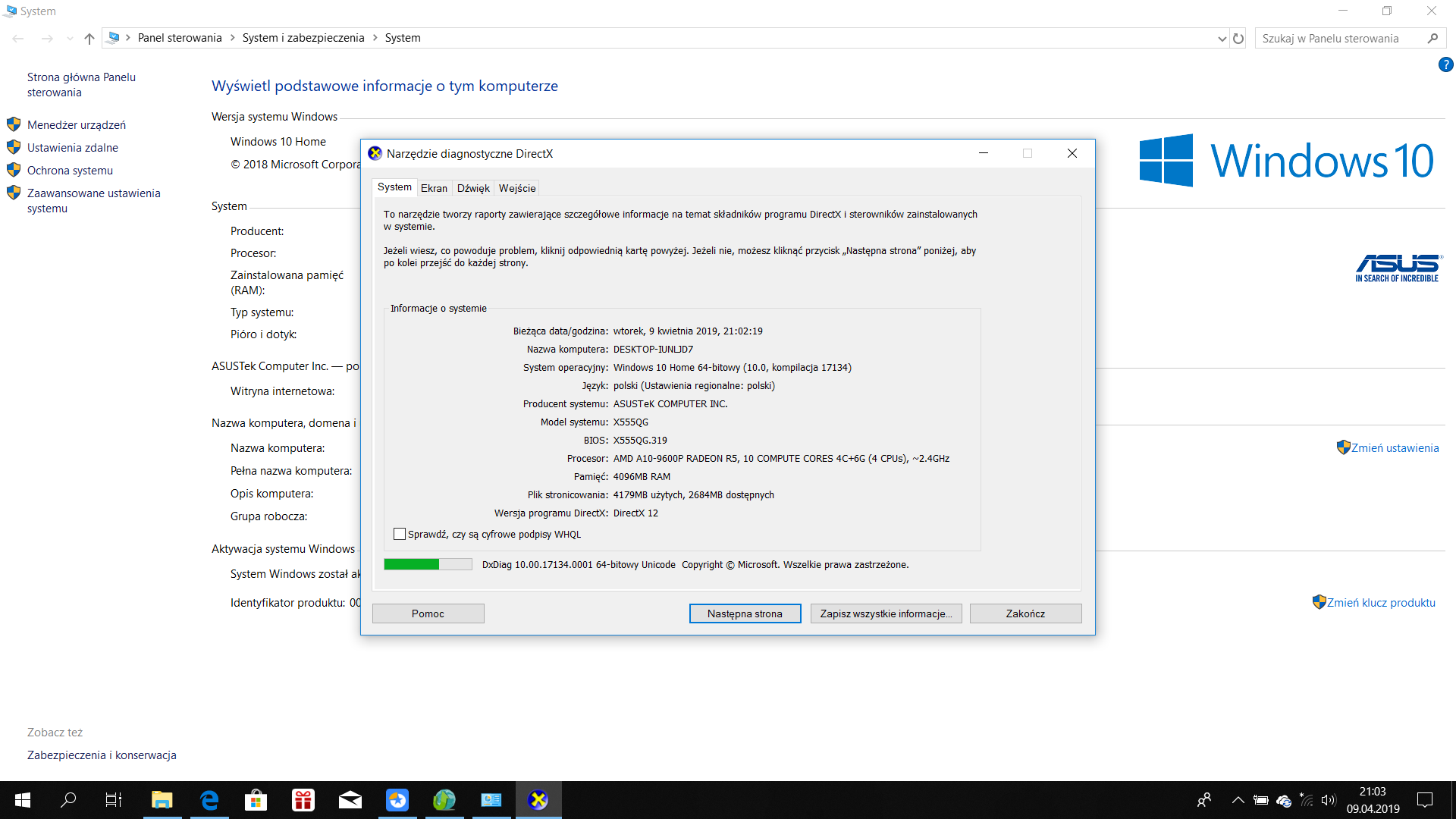Open Microsoft Store from taskbar
The width and height of the screenshot is (1456, 819).
[256, 800]
